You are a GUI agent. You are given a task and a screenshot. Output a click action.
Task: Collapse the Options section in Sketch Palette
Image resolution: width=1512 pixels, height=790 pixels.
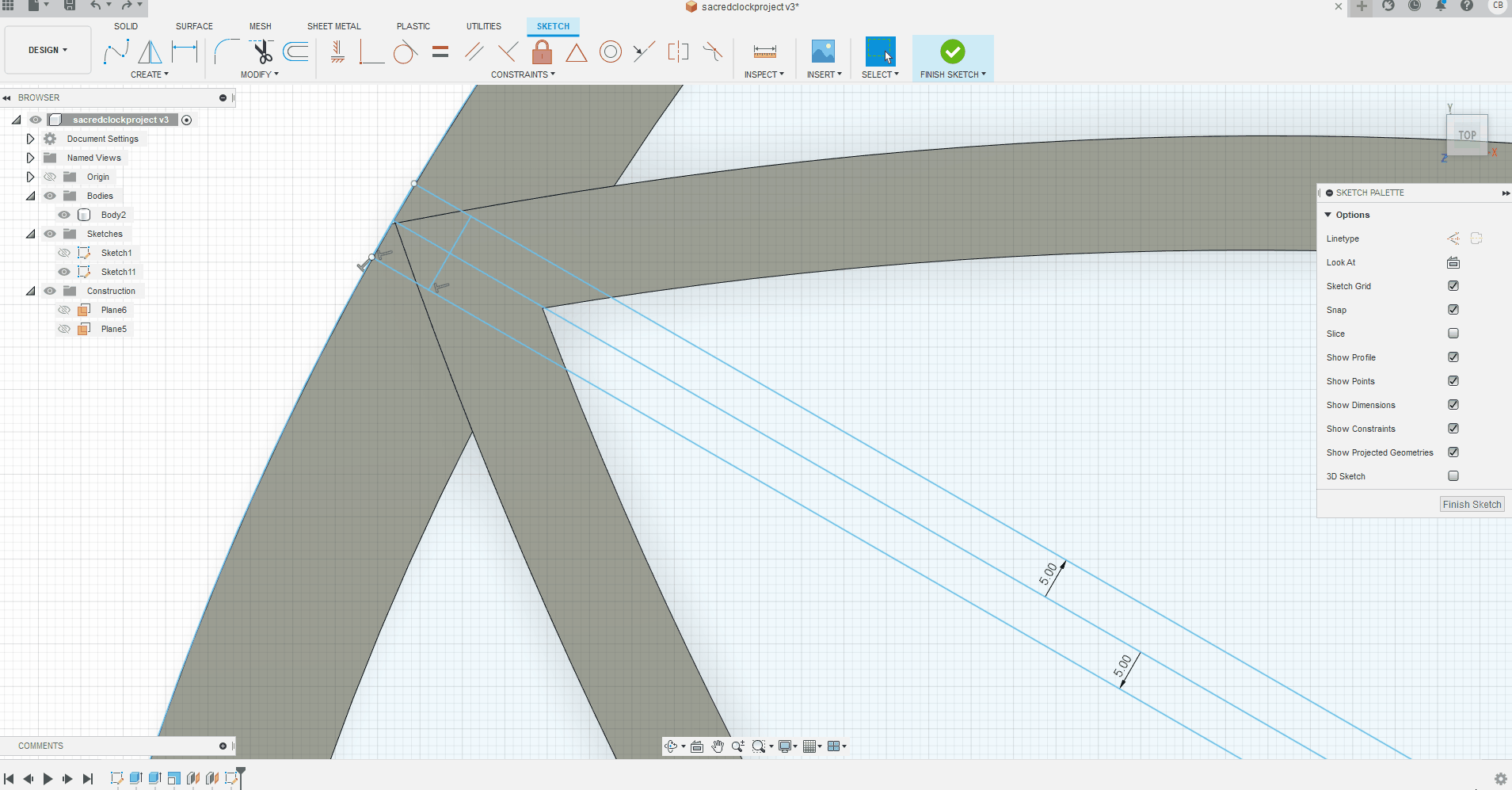[x=1328, y=215]
